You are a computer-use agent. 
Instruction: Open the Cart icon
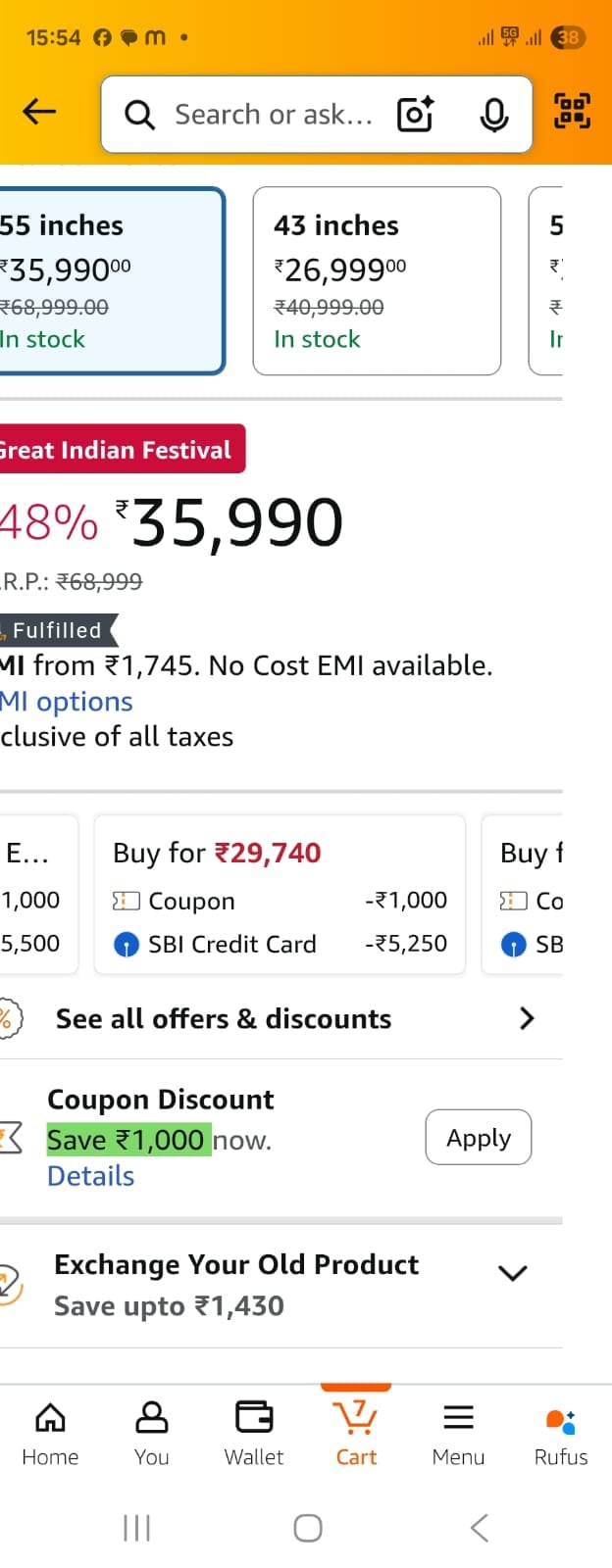pos(356,1433)
